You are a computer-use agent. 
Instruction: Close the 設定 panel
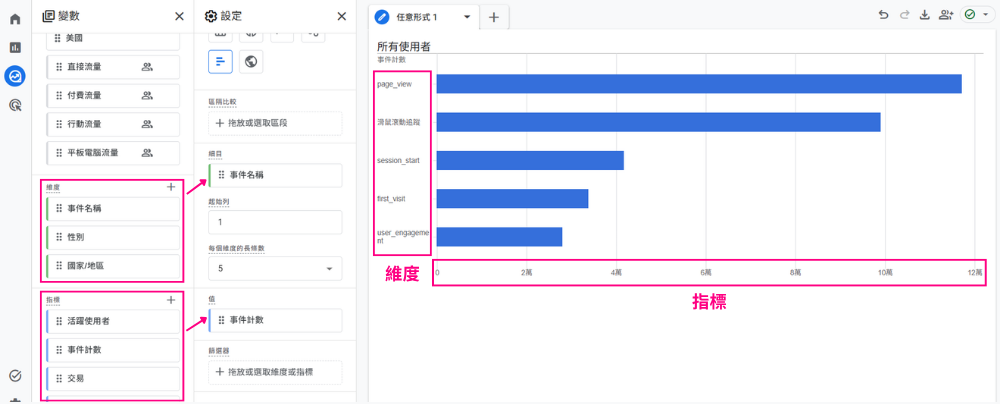pos(342,17)
